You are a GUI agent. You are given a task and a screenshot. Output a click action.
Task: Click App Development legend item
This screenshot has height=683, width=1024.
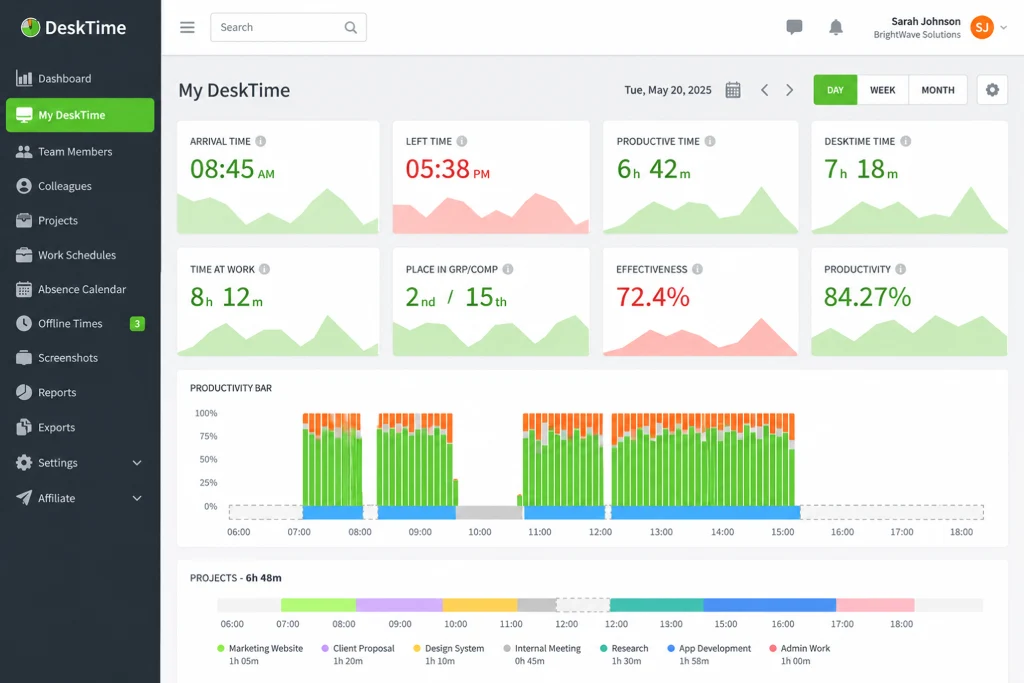pyautogui.click(x=709, y=654)
